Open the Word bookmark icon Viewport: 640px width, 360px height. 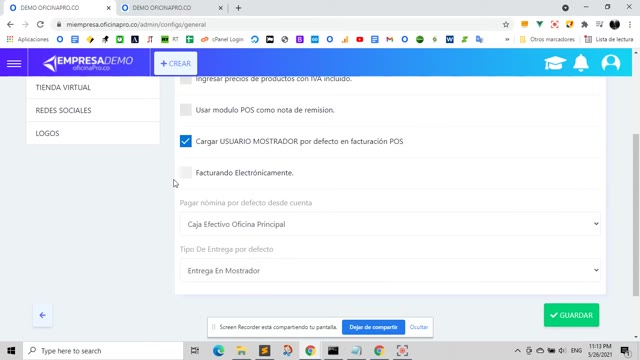(449, 40)
